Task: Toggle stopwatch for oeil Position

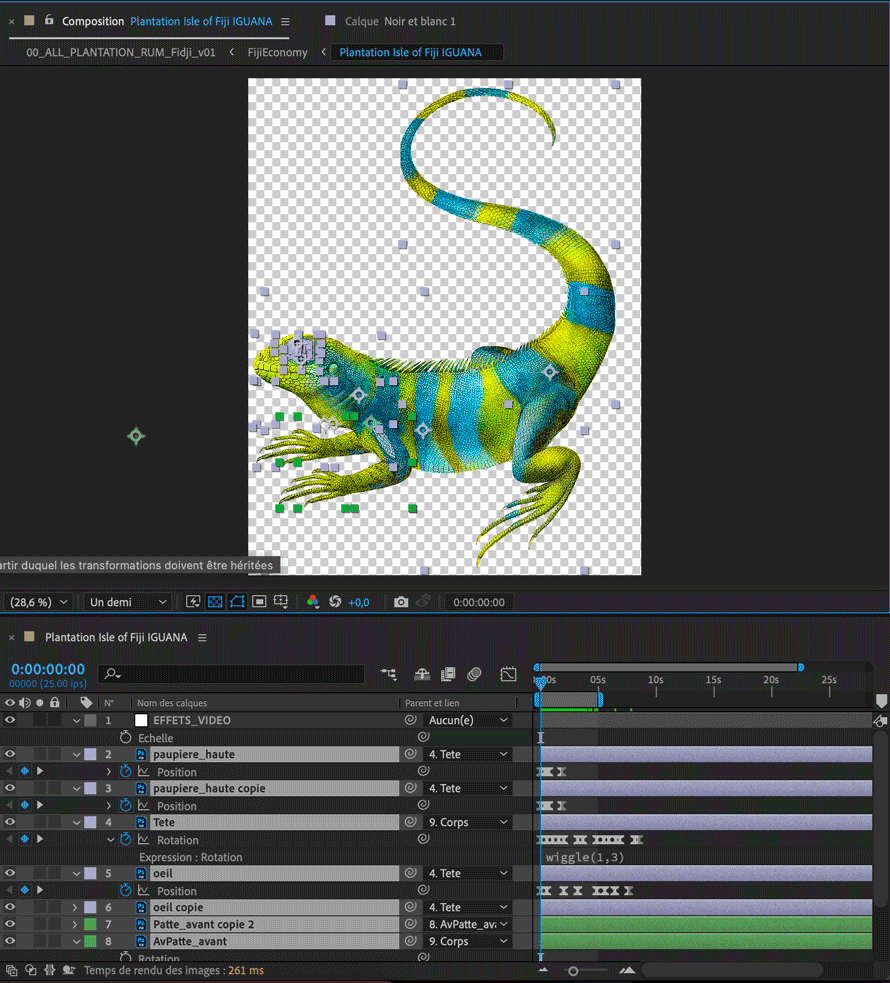Action: pos(125,890)
